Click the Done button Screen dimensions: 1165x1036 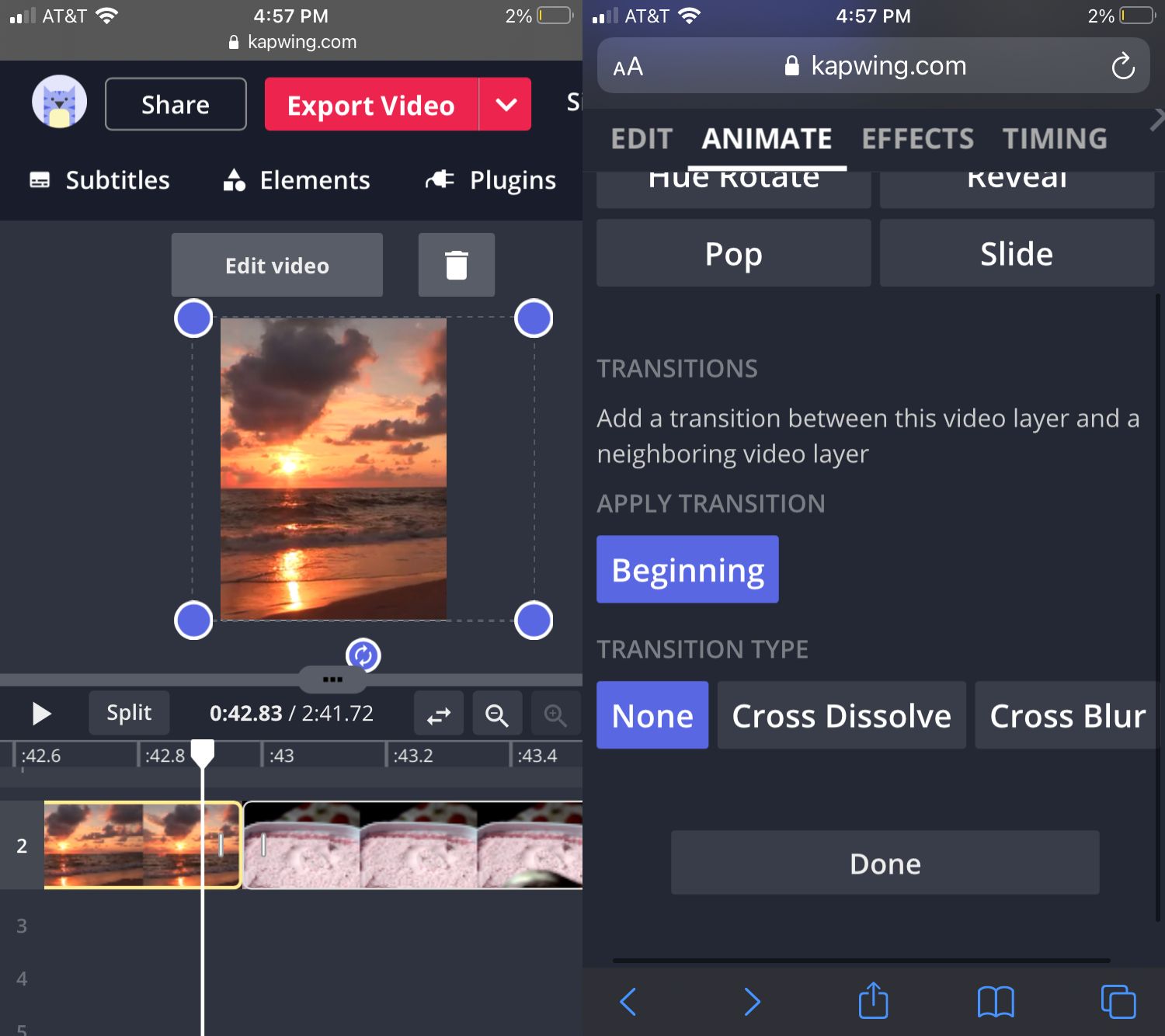885,863
